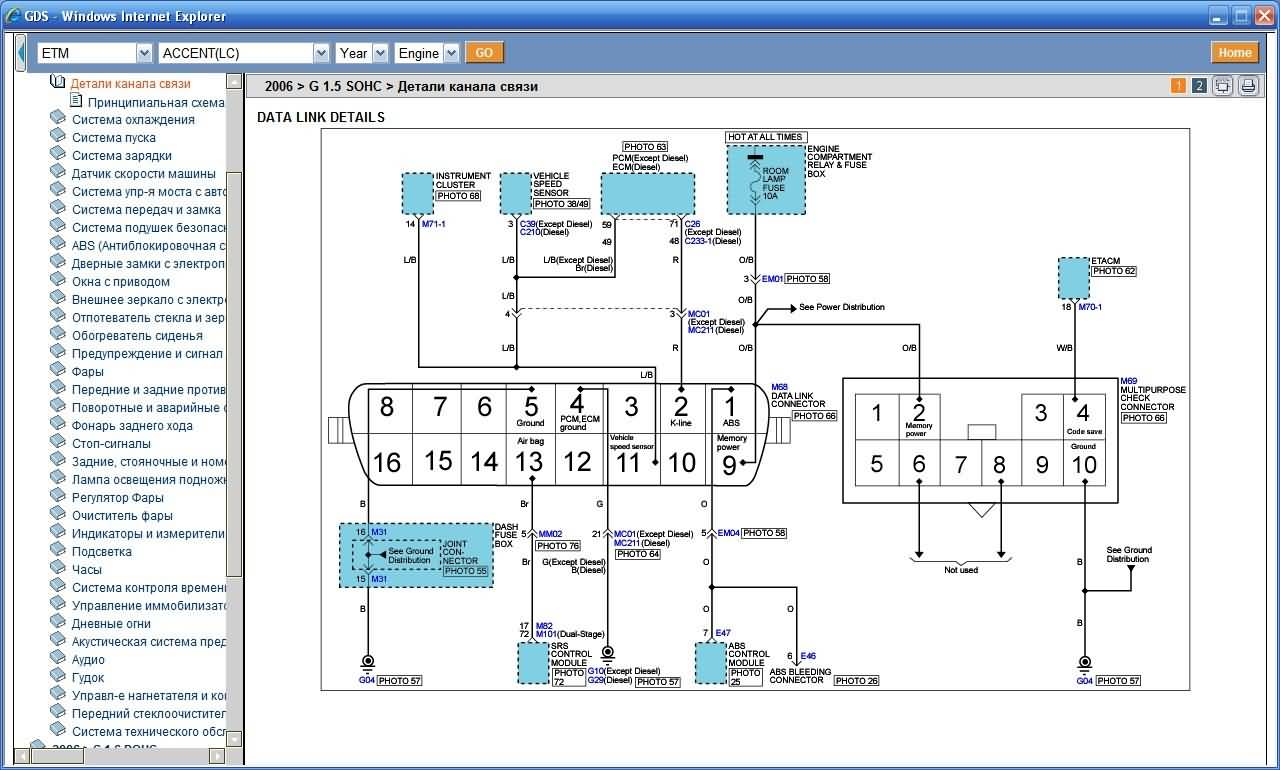Viewport: 1280px width, 770px height.
Task: Click the book icon beside Датчик скорости машины
Action: pyautogui.click(x=58, y=173)
